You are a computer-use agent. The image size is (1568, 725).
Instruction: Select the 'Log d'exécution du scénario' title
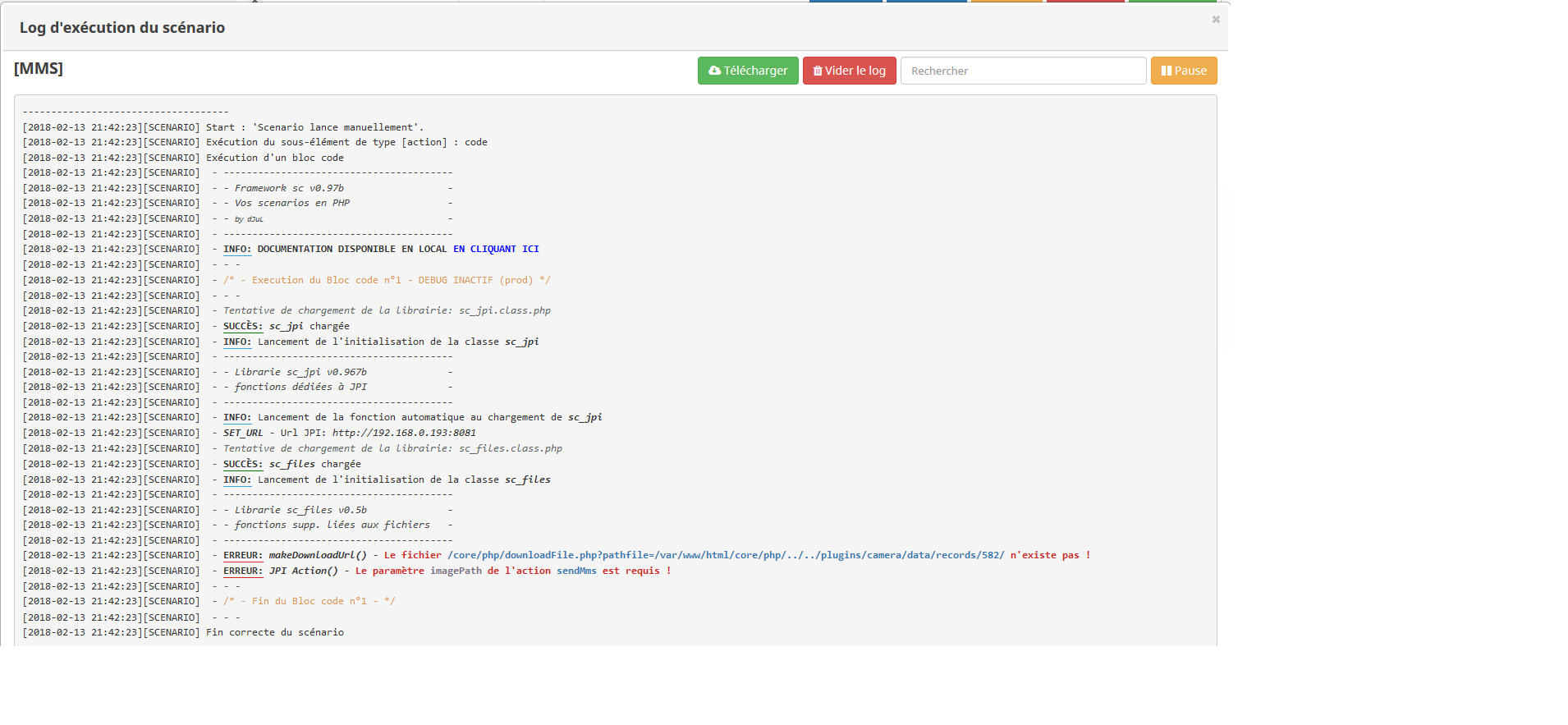[122, 27]
